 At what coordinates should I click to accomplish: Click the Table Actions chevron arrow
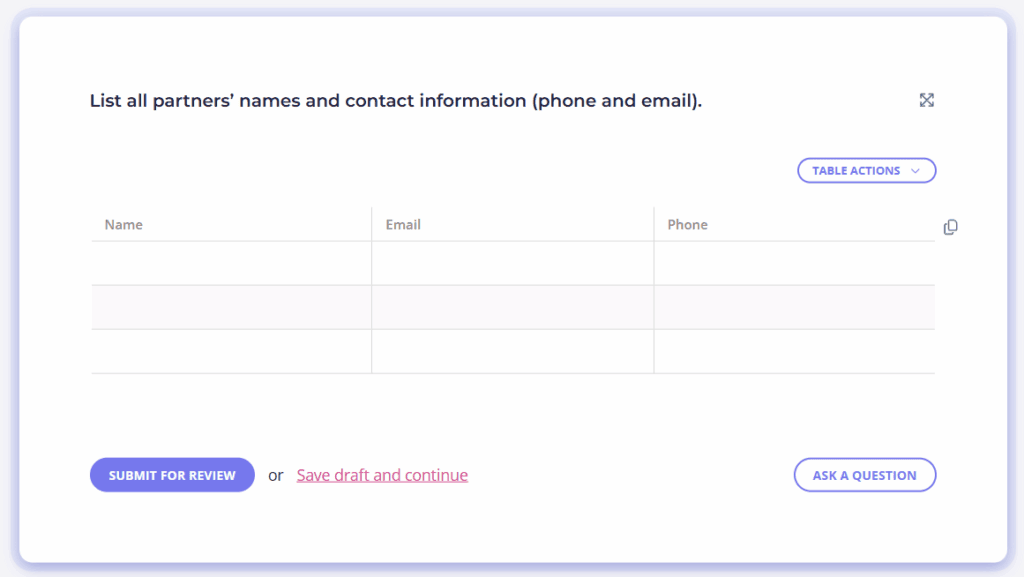pos(916,171)
